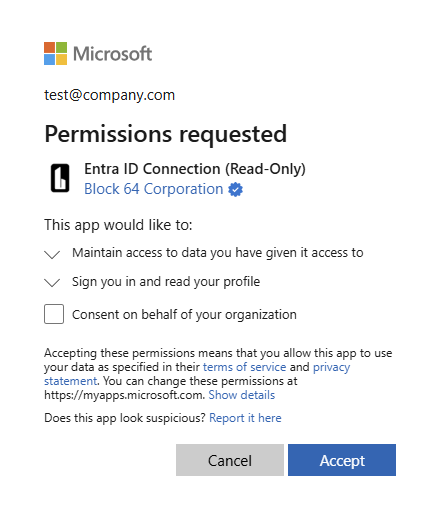Click the Maintain access to data permission text
The image size is (439, 517).
[218, 253]
